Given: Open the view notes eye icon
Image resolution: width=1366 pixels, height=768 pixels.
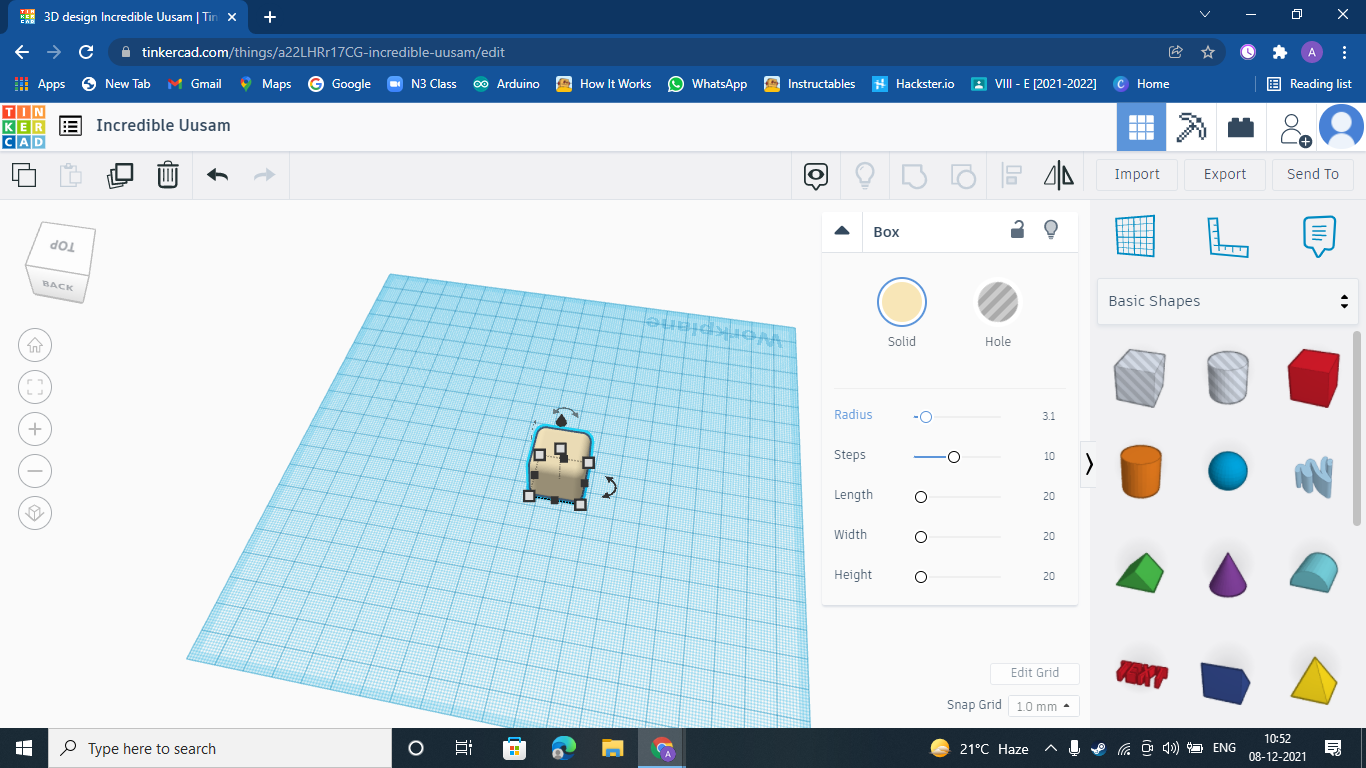Looking at the screenshot, I should tap(816, 176).
